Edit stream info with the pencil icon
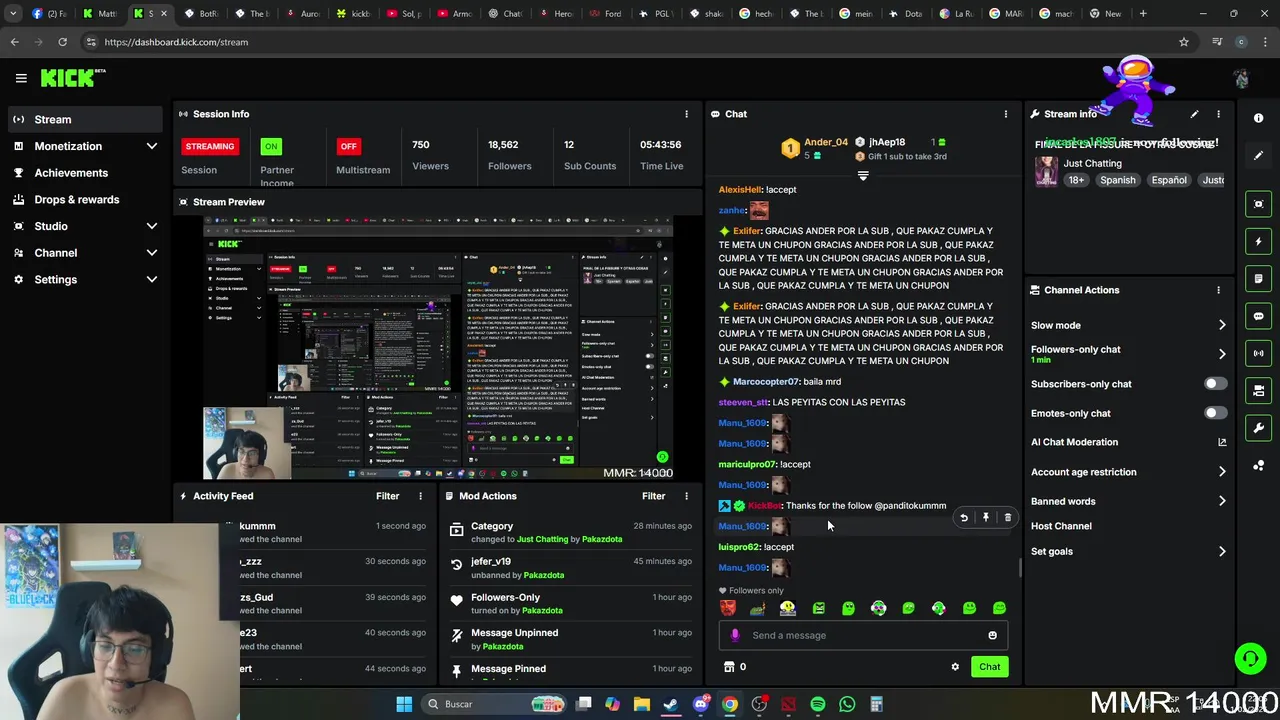 pyautogui.click(x=1194, y=114)
